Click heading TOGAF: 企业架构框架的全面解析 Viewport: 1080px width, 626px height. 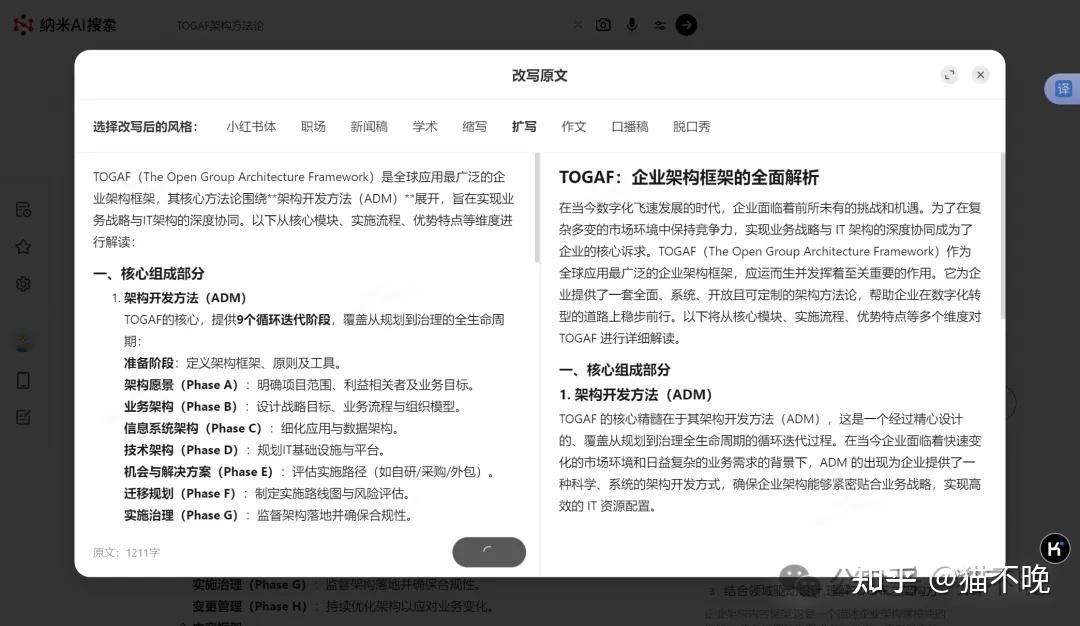tap(689, 178)
